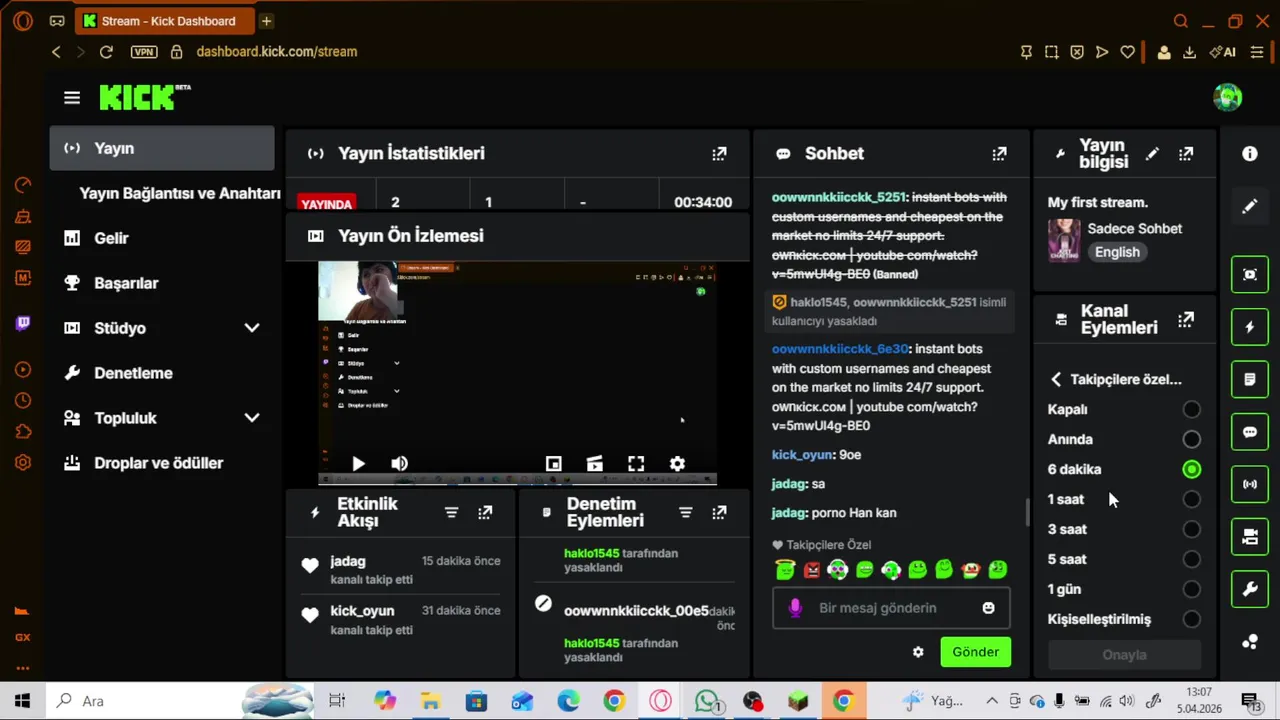Viewport: 1280px width, 720px height.
Task: Click the English language tag
Action: 1117,252
